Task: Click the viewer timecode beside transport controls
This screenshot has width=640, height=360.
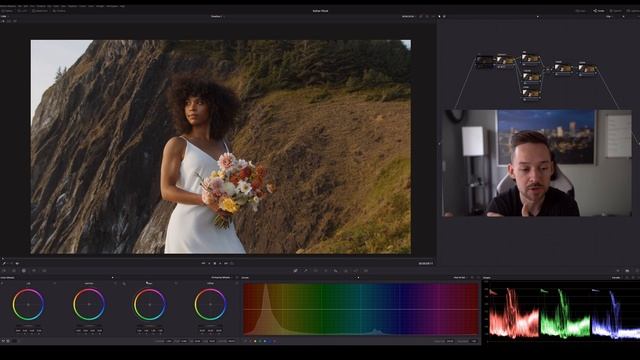Action: click(x=425, y=263)
